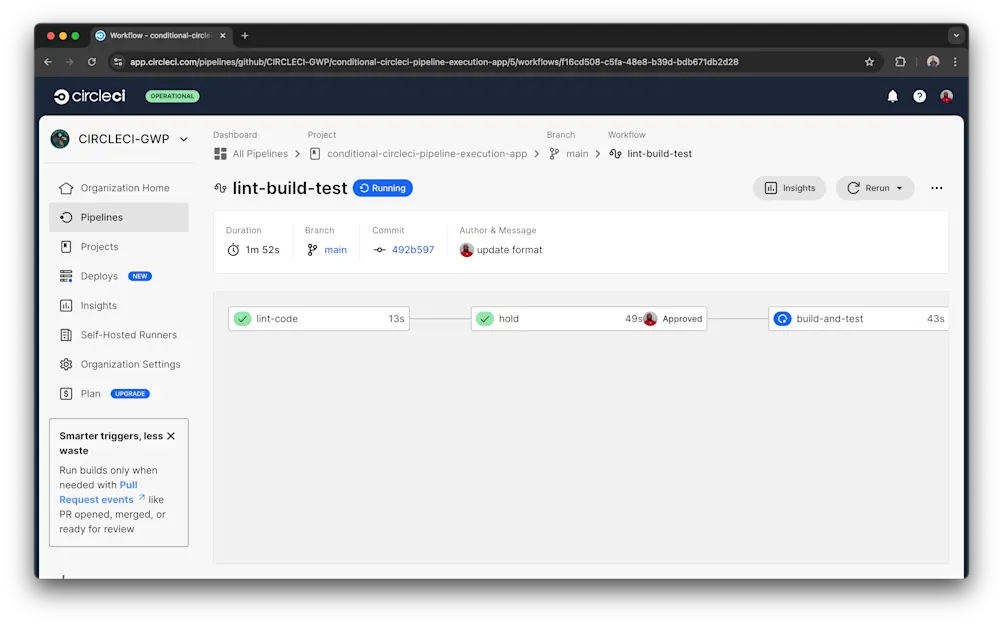The image size is (1003, 624).
Task: Open the three-dot more options menu
Action: 936,188
